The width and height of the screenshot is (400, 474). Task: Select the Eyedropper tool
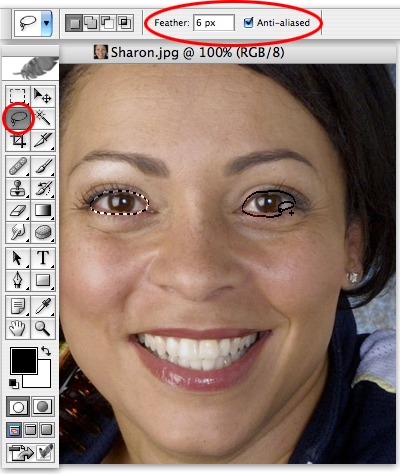[43, 306]
